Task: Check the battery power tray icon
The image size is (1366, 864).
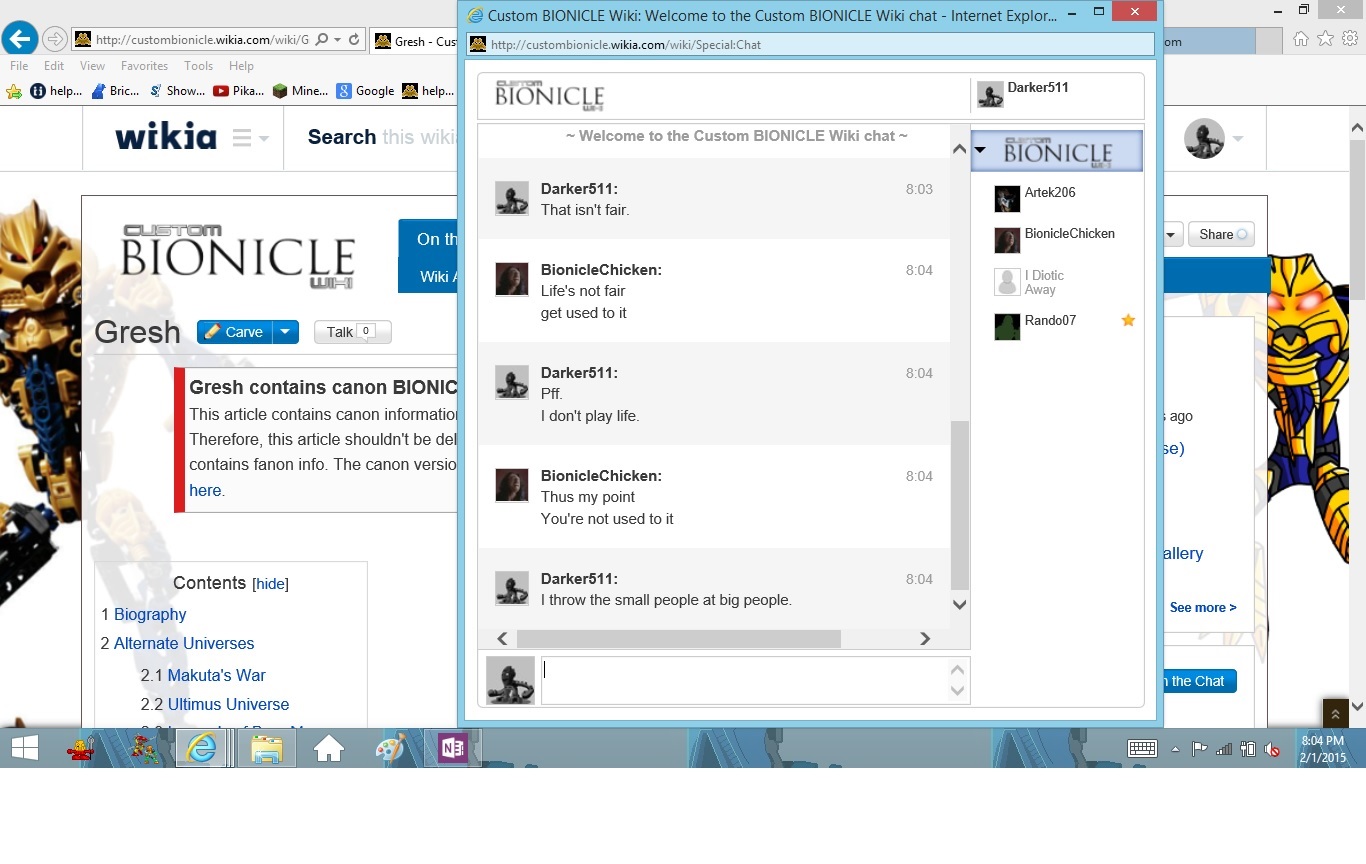Action: (1248, 749)
